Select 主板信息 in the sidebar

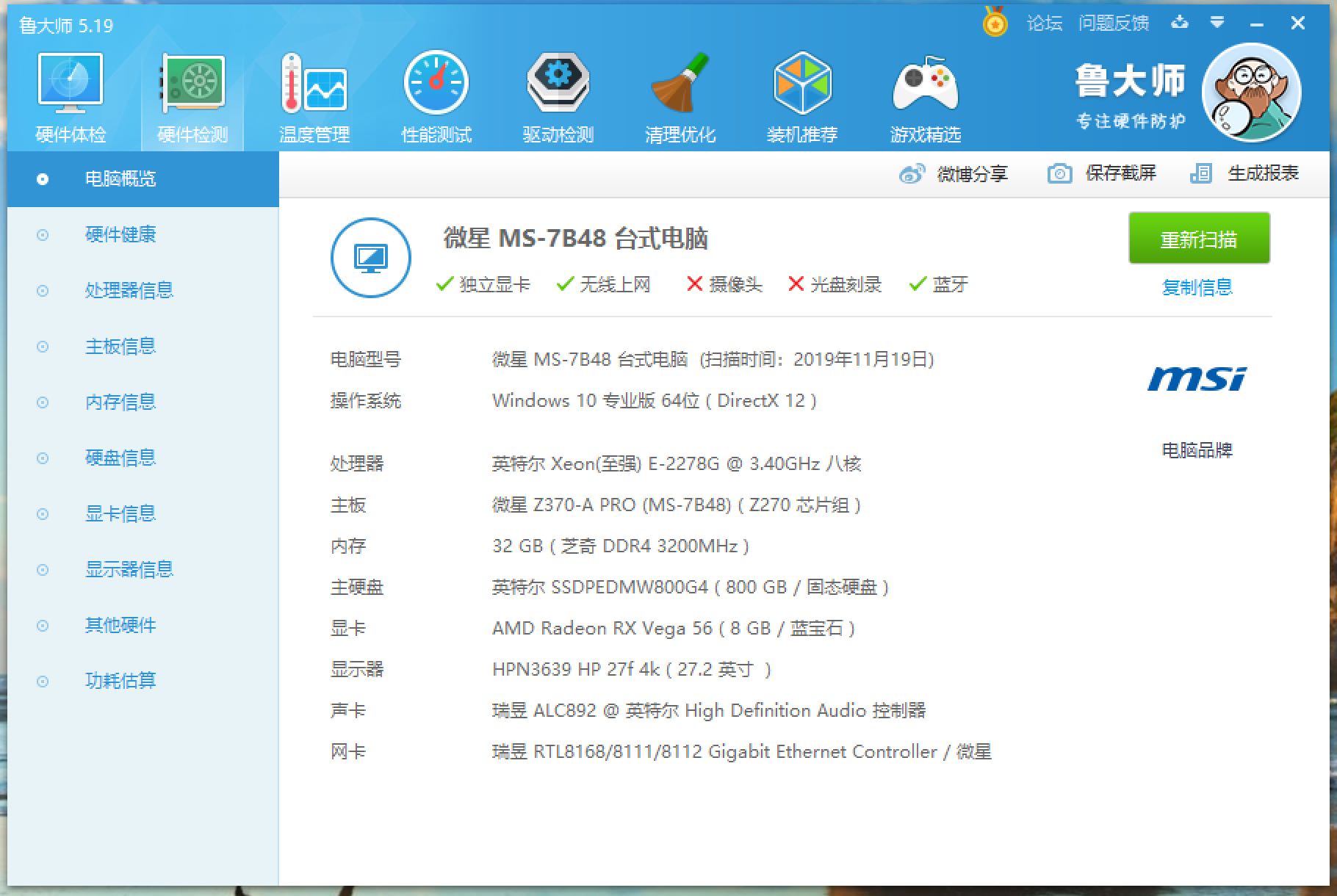[x=143, y=347]
